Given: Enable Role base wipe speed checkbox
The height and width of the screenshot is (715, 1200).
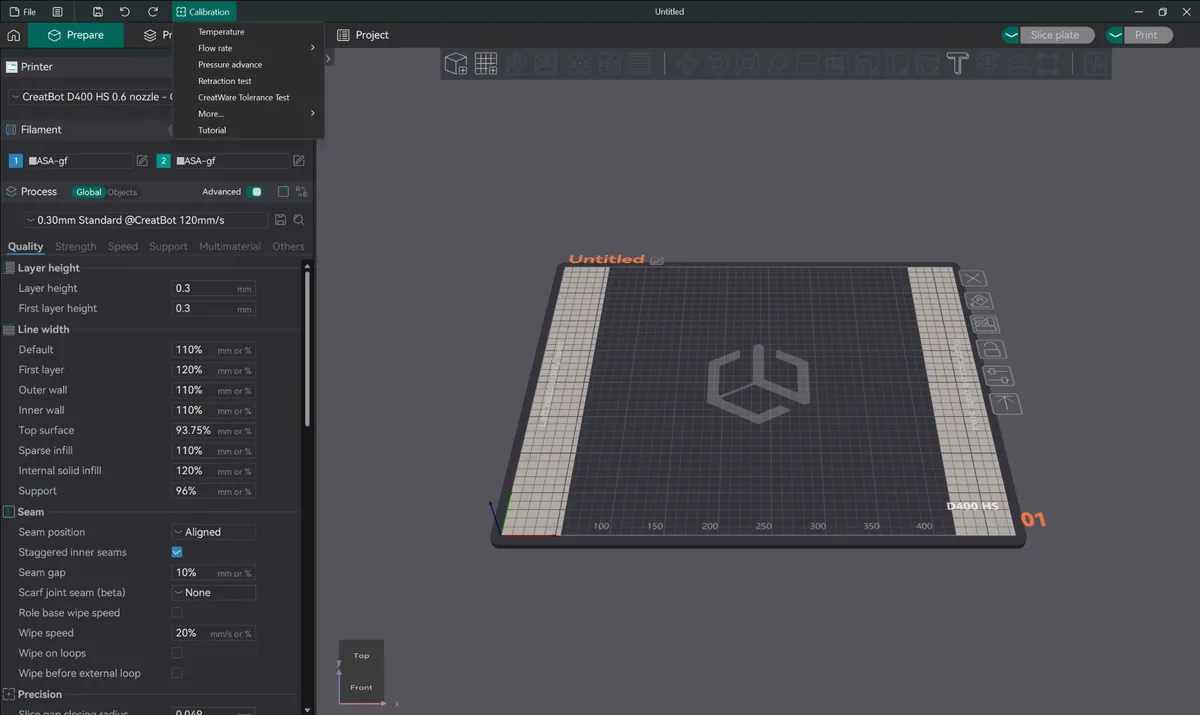Looking at the screenshot, I should 177,613.
